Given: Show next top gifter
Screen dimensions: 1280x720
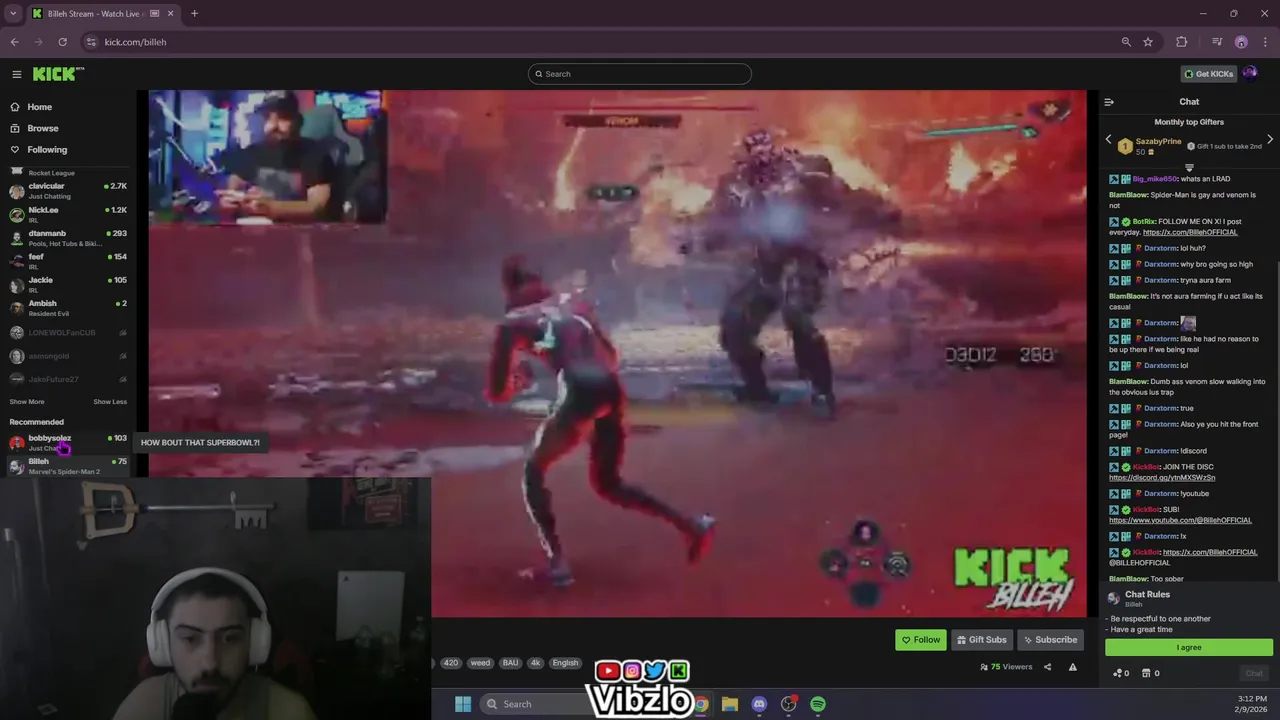Looking at the screenshot, I should (1270, 140).
